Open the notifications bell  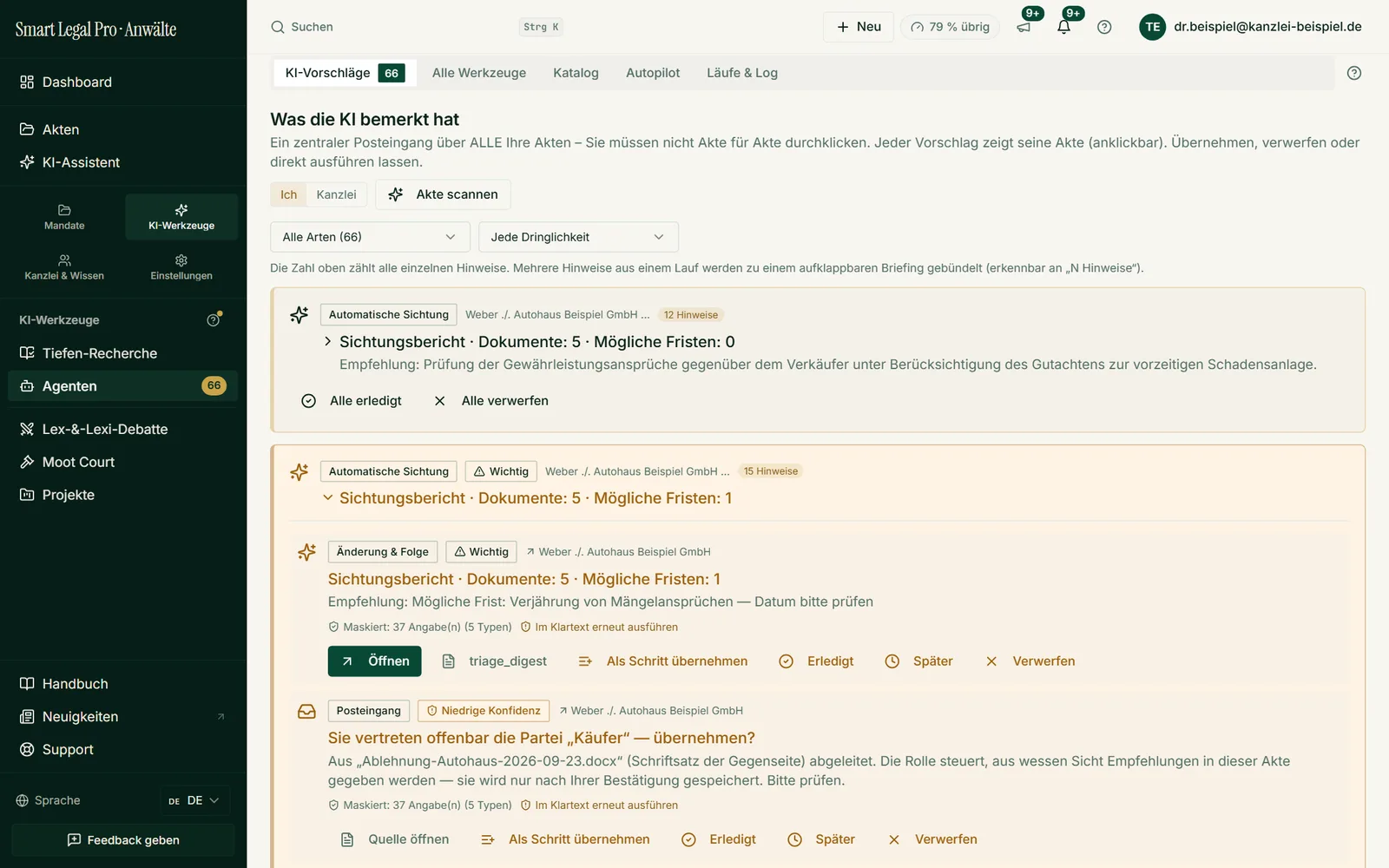(x=1063, y=27)
